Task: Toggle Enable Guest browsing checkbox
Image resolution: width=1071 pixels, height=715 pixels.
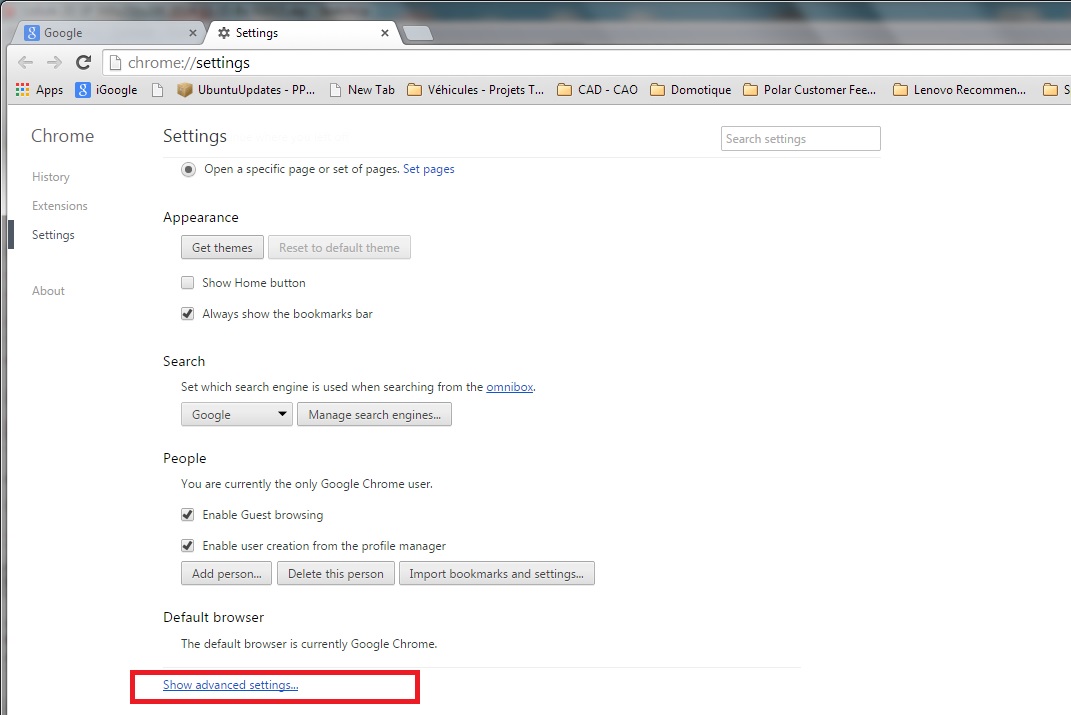Action: click(x=188, y=515)
